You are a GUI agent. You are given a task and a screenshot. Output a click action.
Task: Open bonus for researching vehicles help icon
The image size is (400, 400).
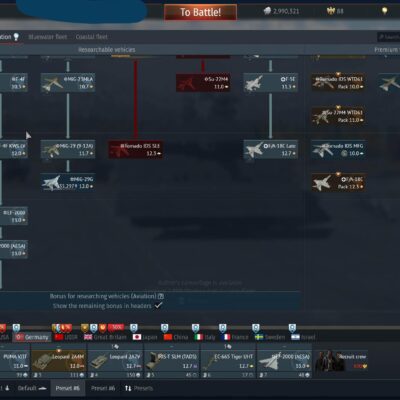pyautogui.click(x=161, y=296)
